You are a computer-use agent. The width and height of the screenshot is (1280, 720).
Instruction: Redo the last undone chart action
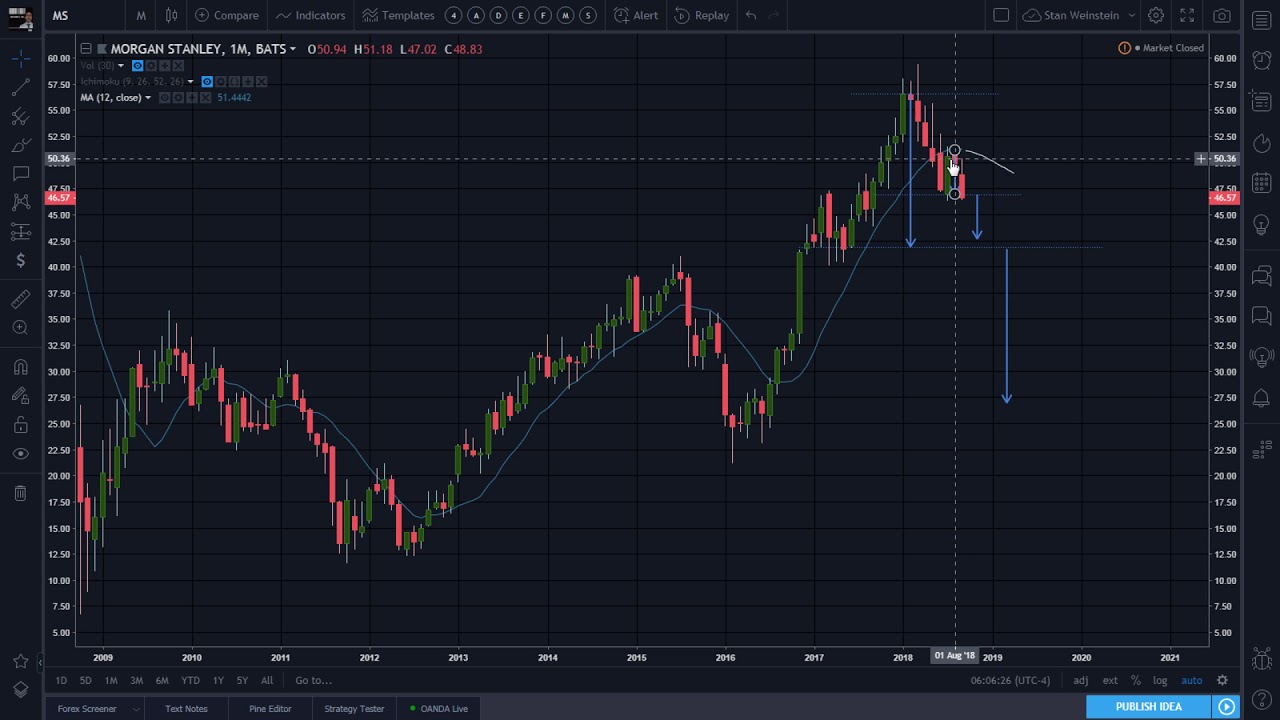774,15
